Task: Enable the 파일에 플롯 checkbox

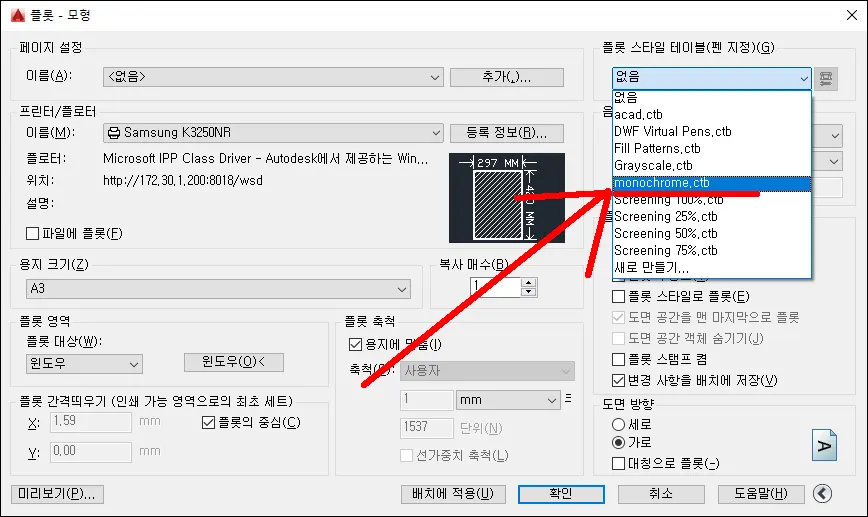Action: pyautogui.click(x=33, y=234)
